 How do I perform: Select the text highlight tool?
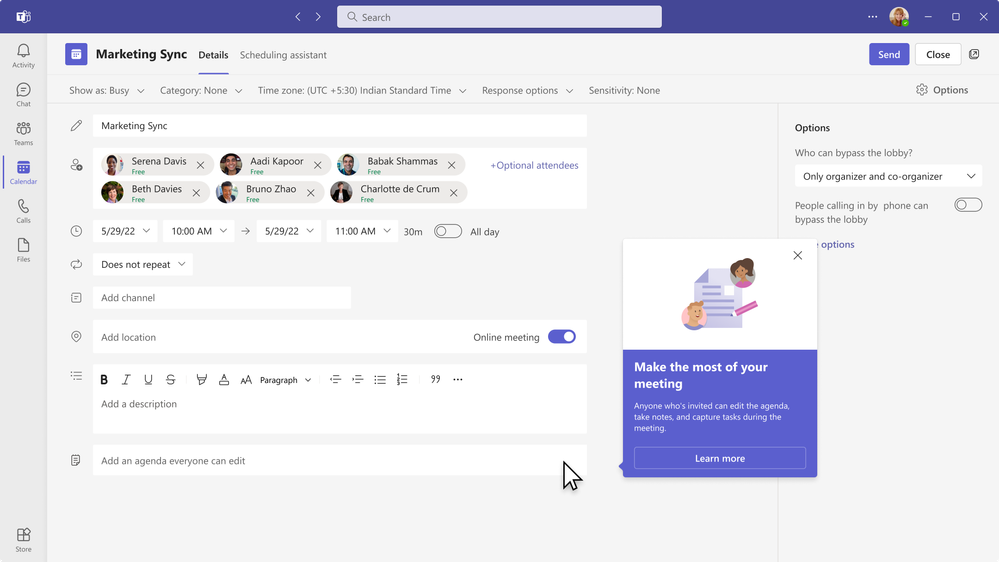(201, 380)
